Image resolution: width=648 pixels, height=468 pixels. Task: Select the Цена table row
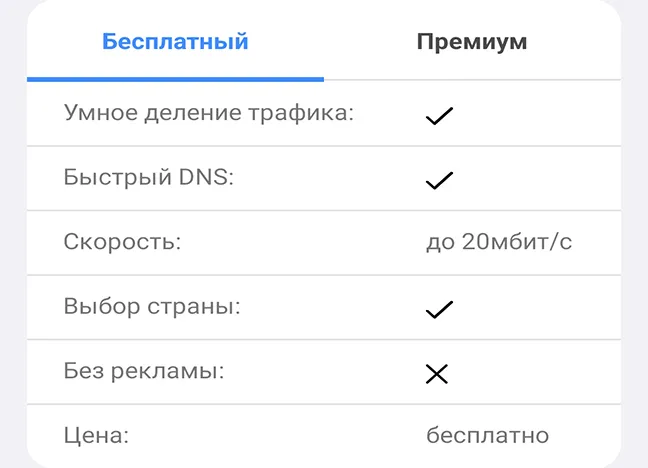[324, 436]
